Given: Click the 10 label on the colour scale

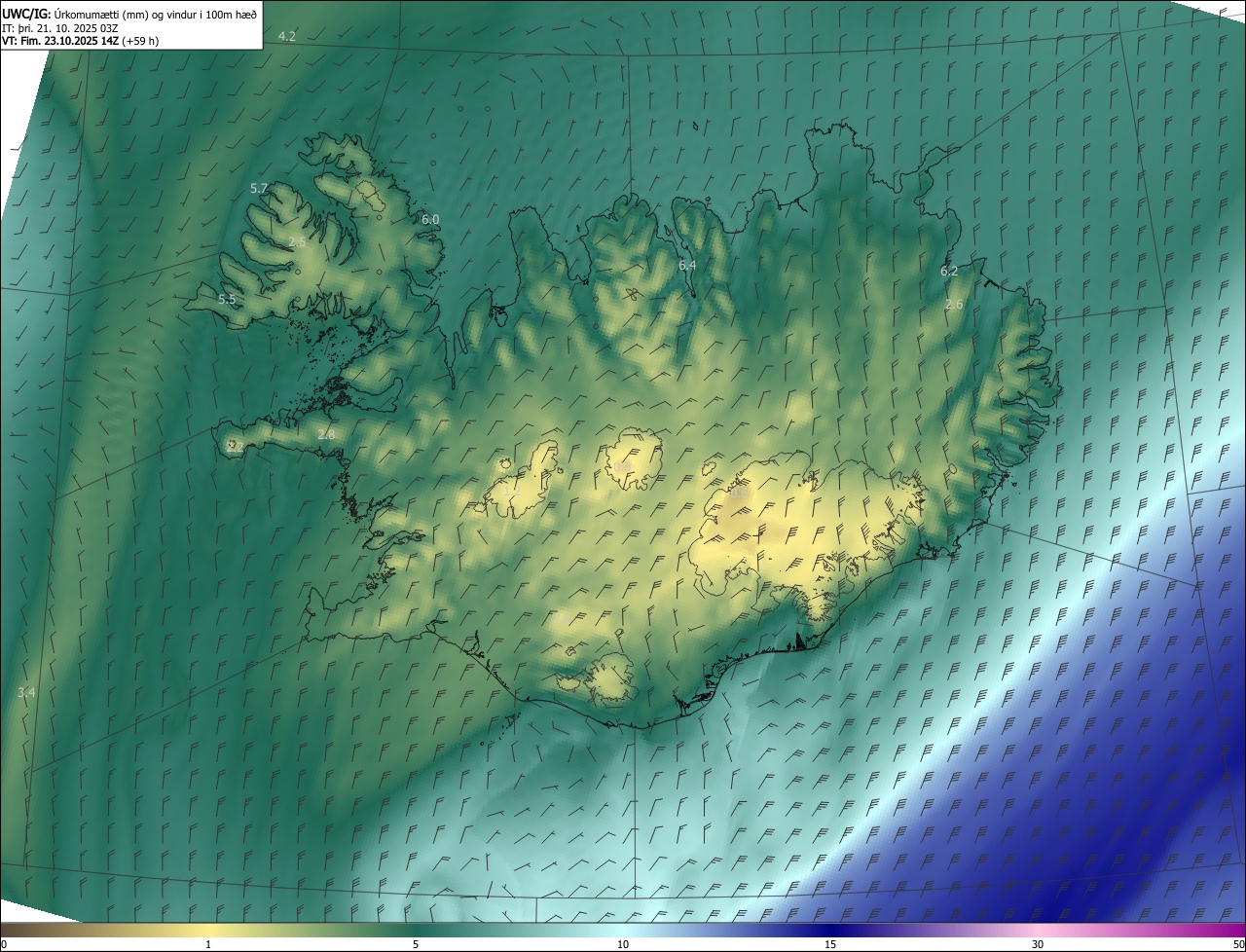Looking at the screenshot, I should [623, 944].
